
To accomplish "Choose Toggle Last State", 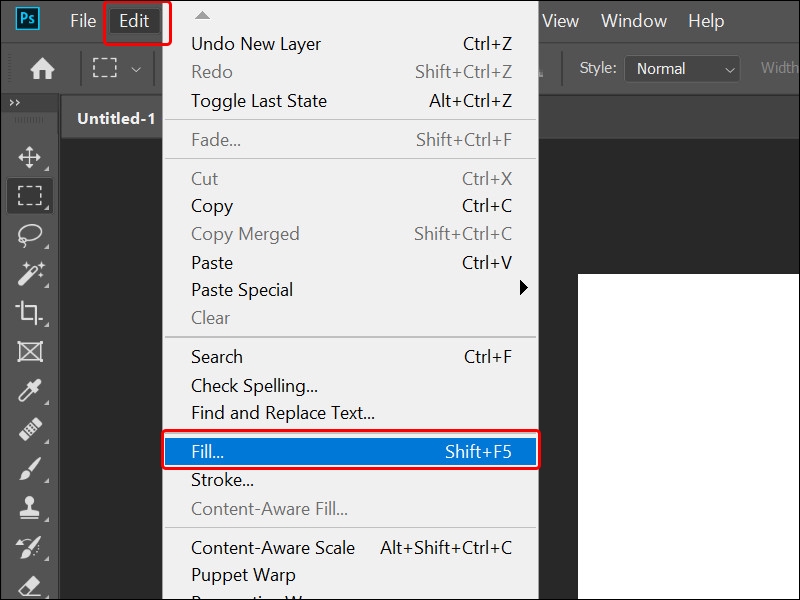I will (x=351, y=101).
